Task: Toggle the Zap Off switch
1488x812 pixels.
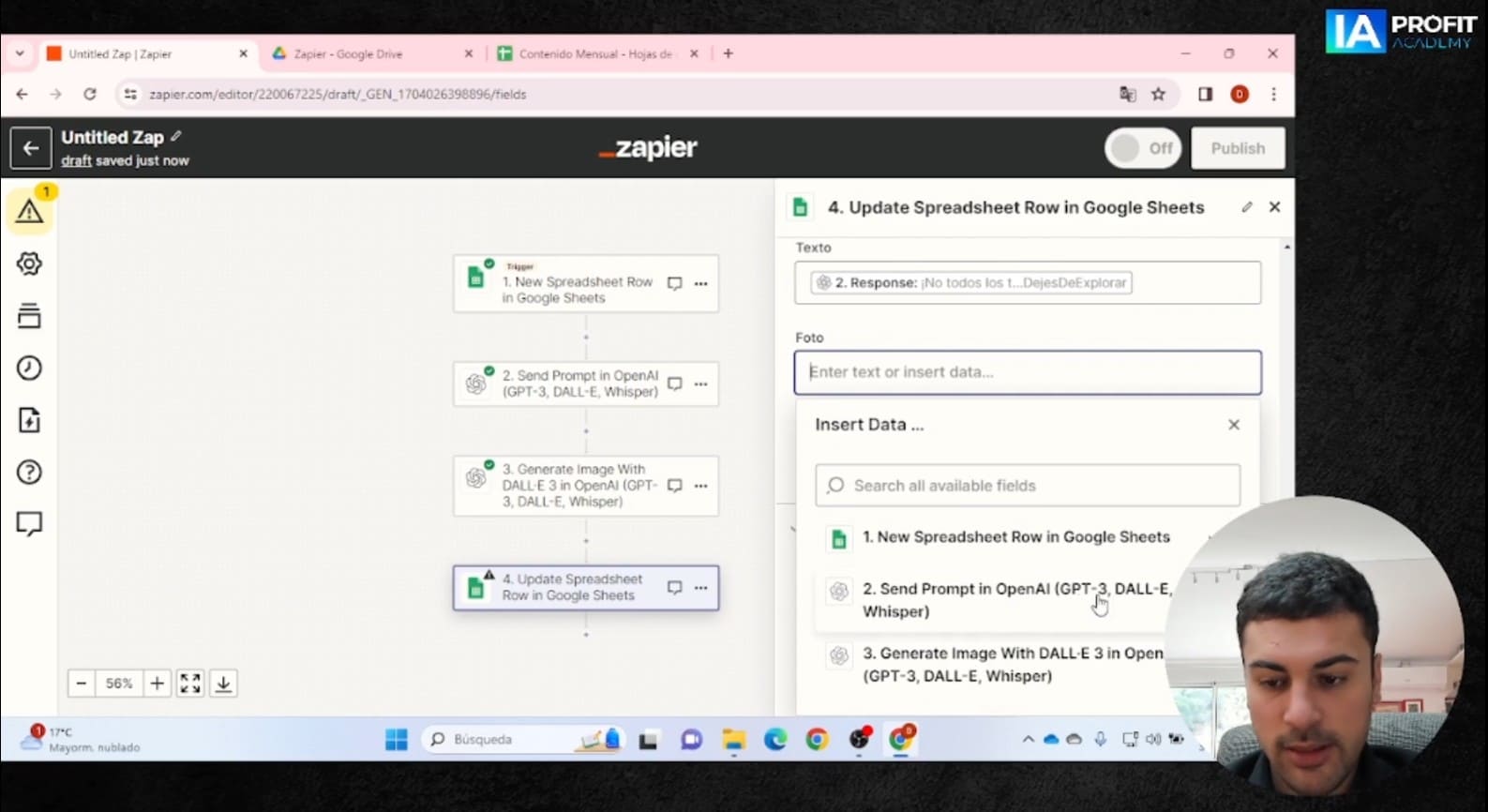Action: pos(1143,148)
